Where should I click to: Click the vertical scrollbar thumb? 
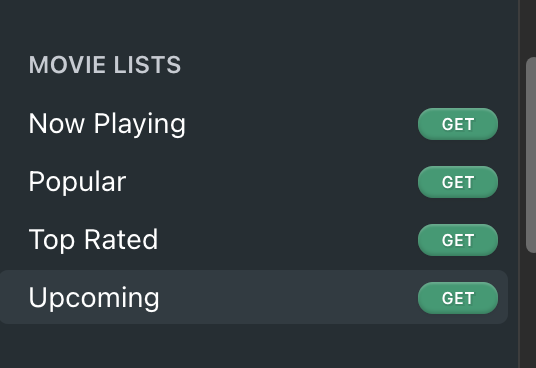tap(531, 155)
